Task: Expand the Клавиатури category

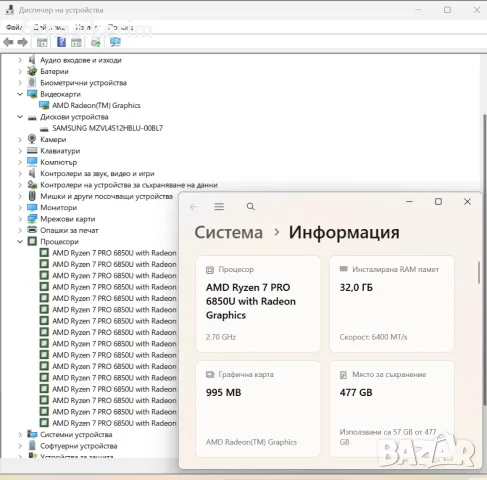Action: tap(20, 151)
